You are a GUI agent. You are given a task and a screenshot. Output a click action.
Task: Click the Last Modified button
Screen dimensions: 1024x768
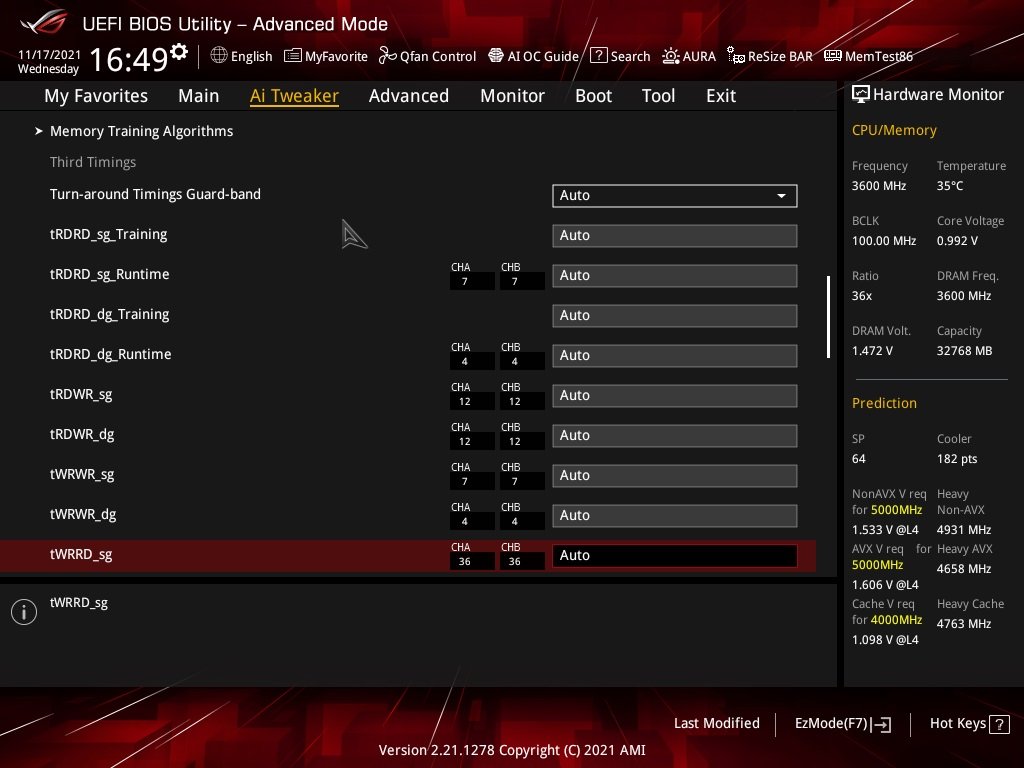click(716, 723)
